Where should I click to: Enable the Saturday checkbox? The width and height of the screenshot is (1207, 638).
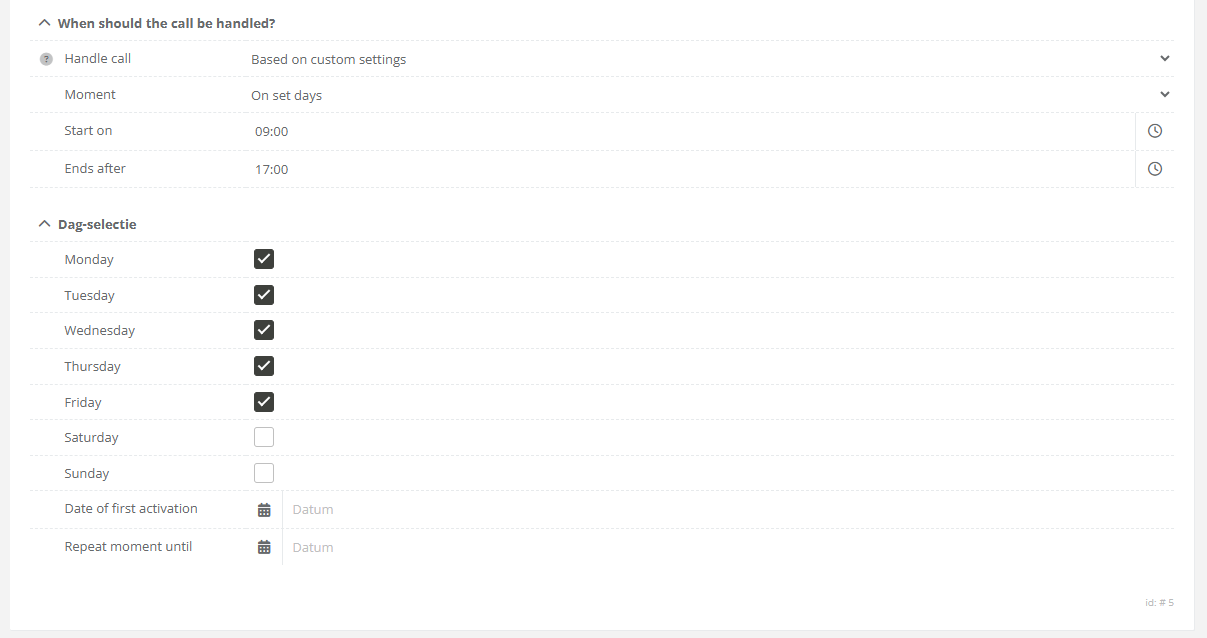tap(264, 437)
